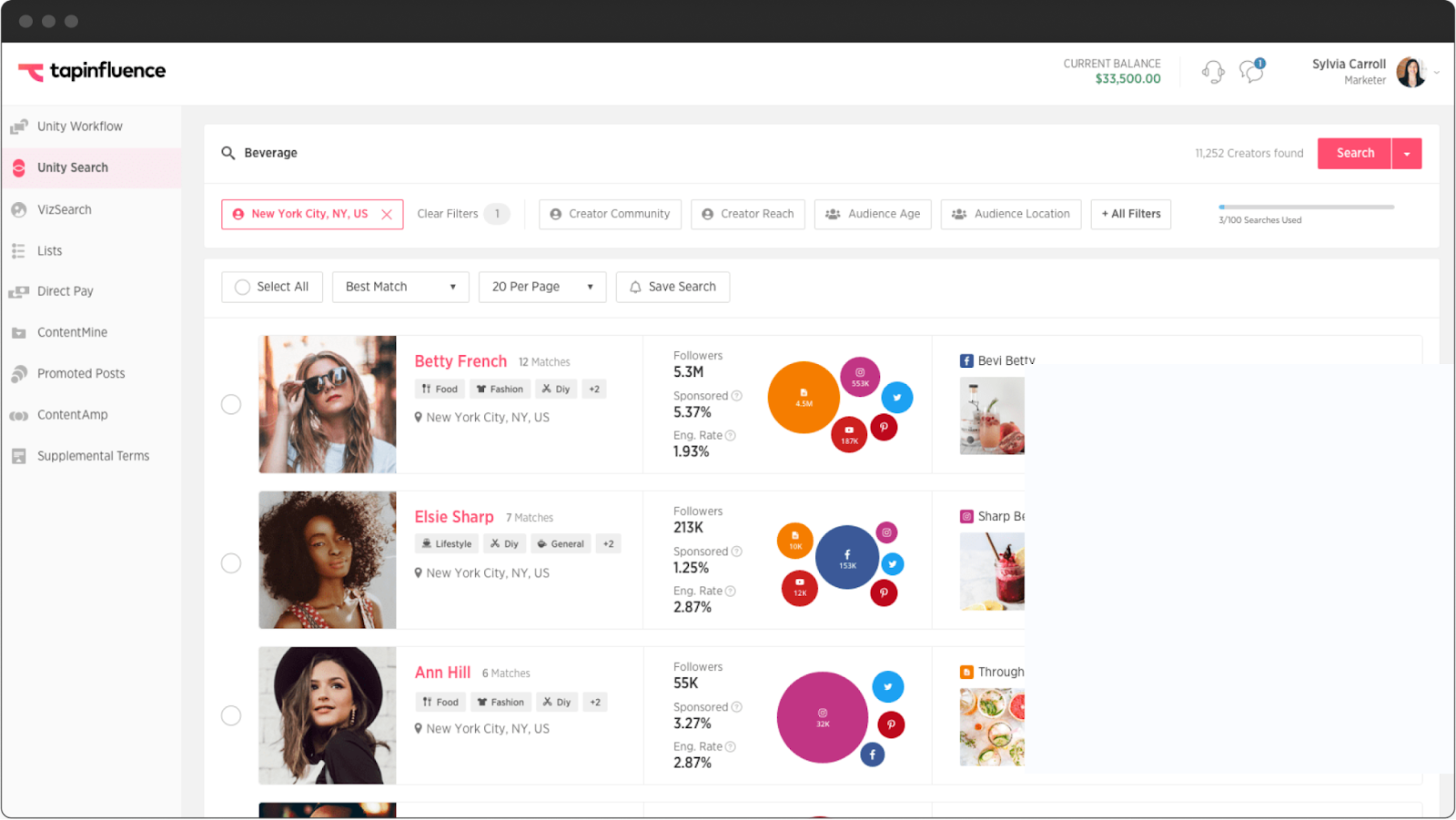This screenshot has height=820, width=1456.
Task: Open the Search button dropdown arrow
Action: 1407,153
